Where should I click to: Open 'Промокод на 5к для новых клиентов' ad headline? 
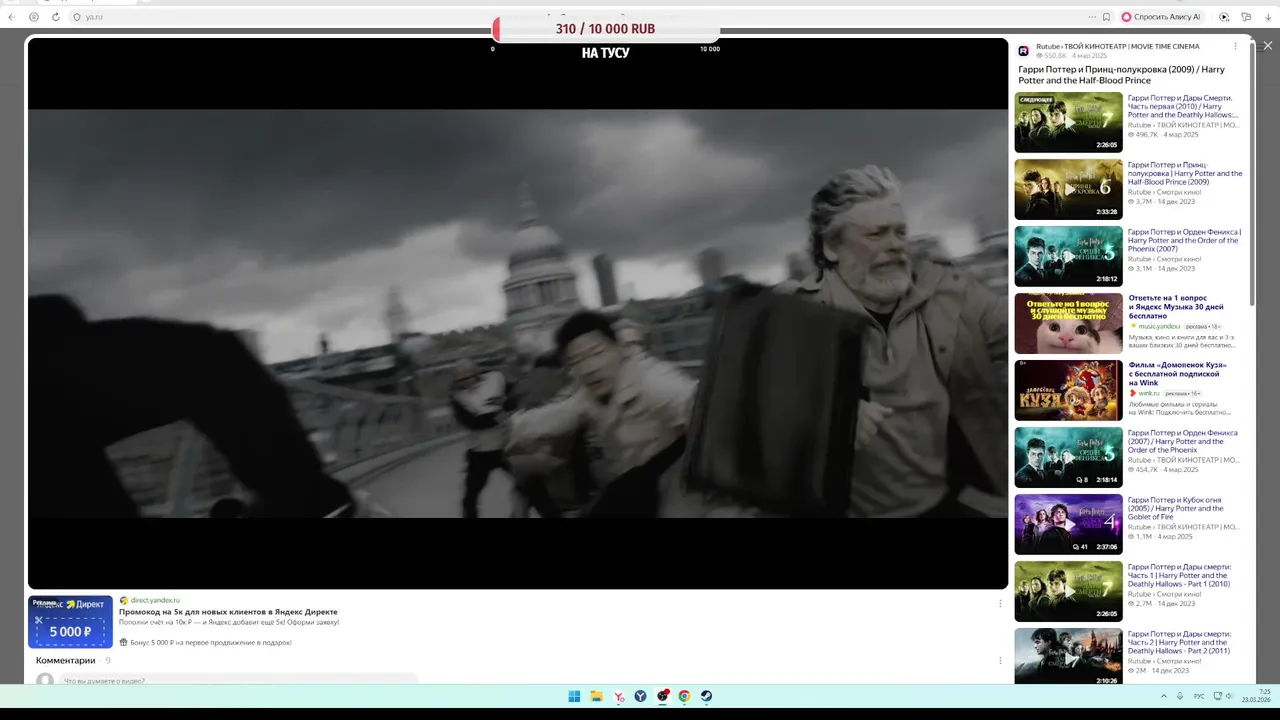(228, 611)
